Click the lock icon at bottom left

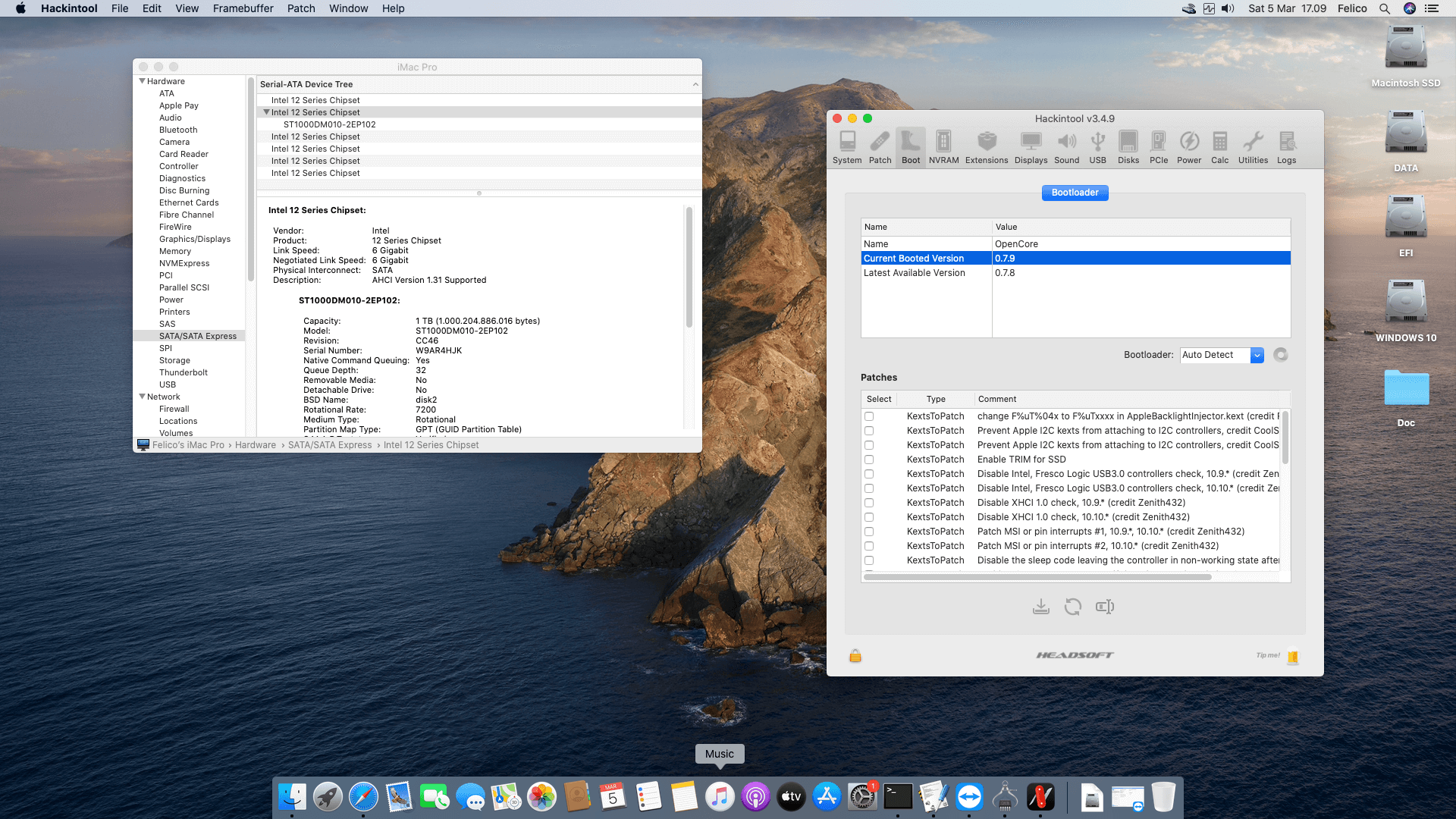click(x=855, y=656)
